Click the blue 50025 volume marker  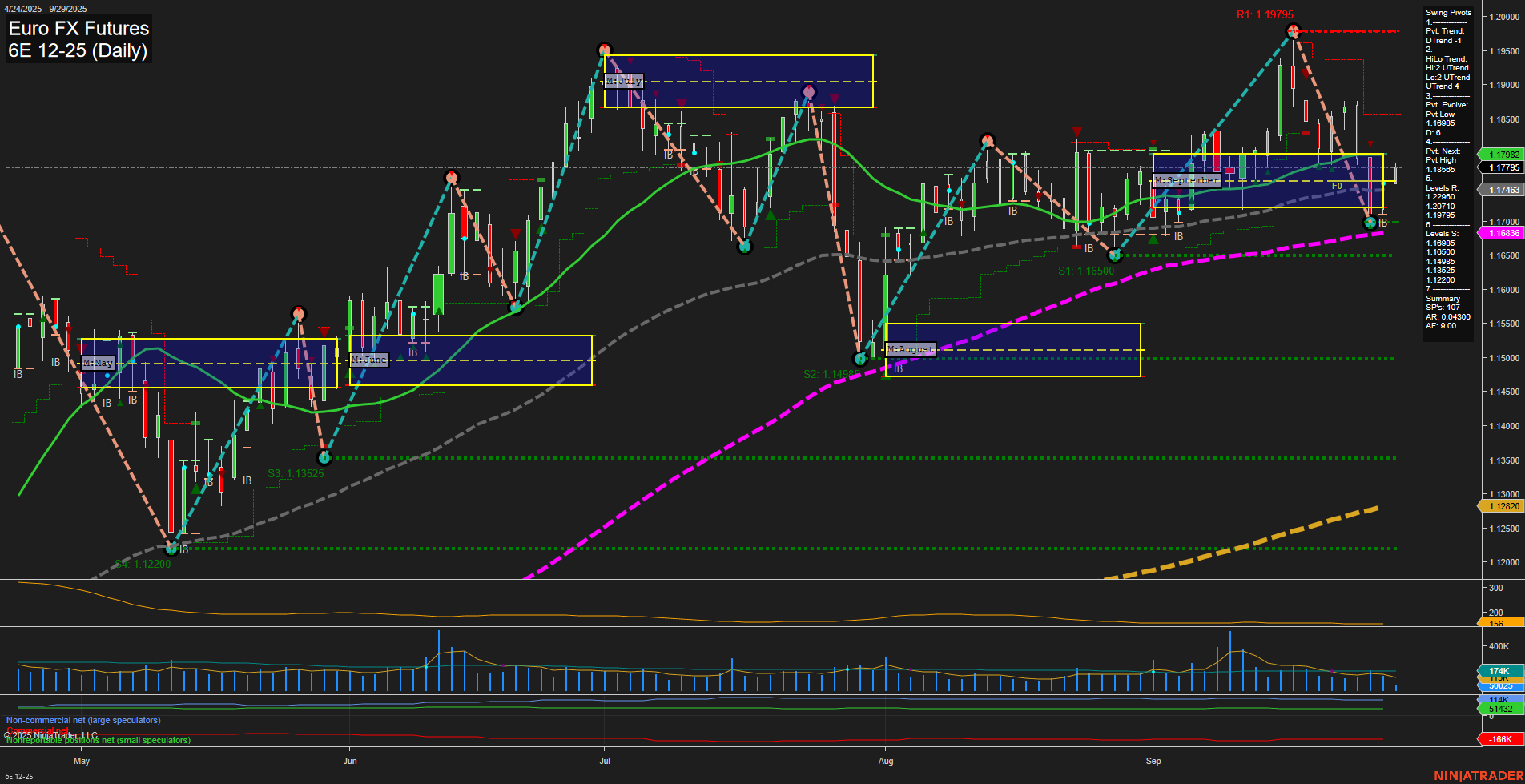tap(1502, 685)
